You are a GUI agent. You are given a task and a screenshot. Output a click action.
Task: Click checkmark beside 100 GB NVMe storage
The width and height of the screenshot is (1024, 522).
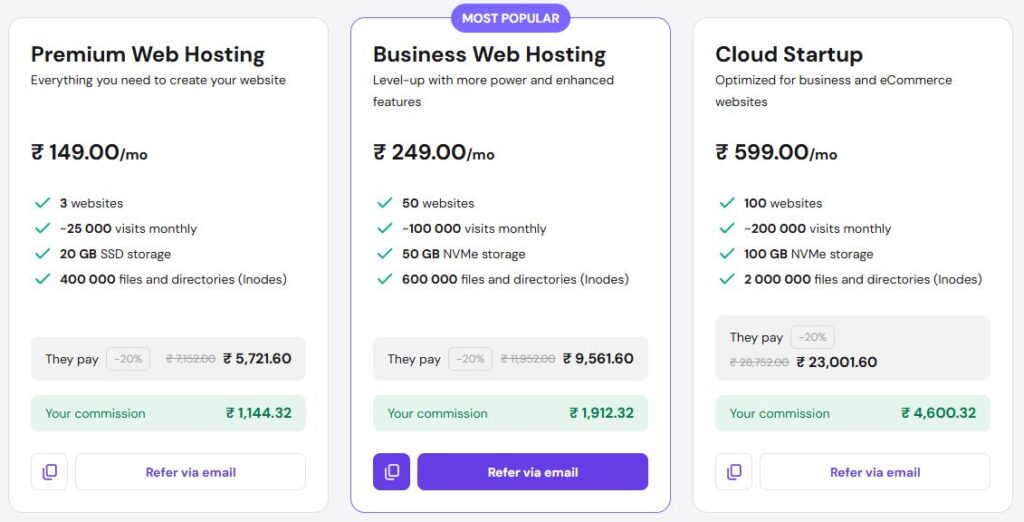tap(727, 254)
